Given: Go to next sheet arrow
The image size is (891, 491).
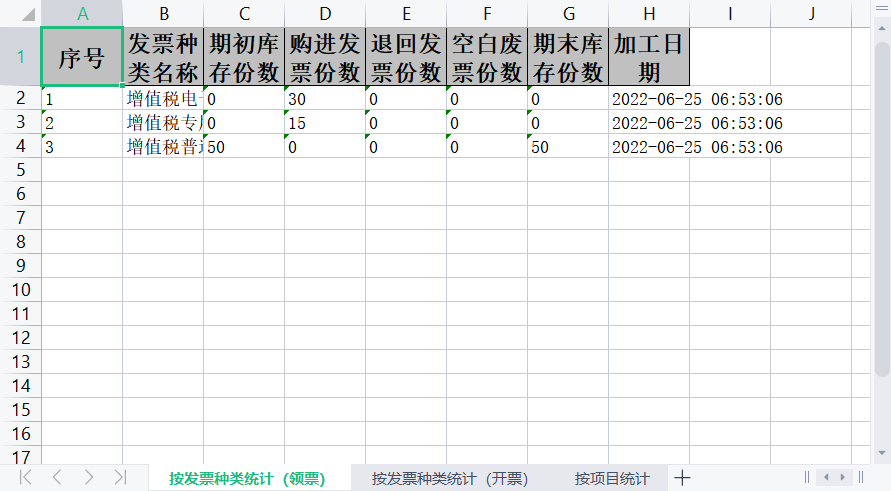Looking at the screenshot, I should pos(89,477).
